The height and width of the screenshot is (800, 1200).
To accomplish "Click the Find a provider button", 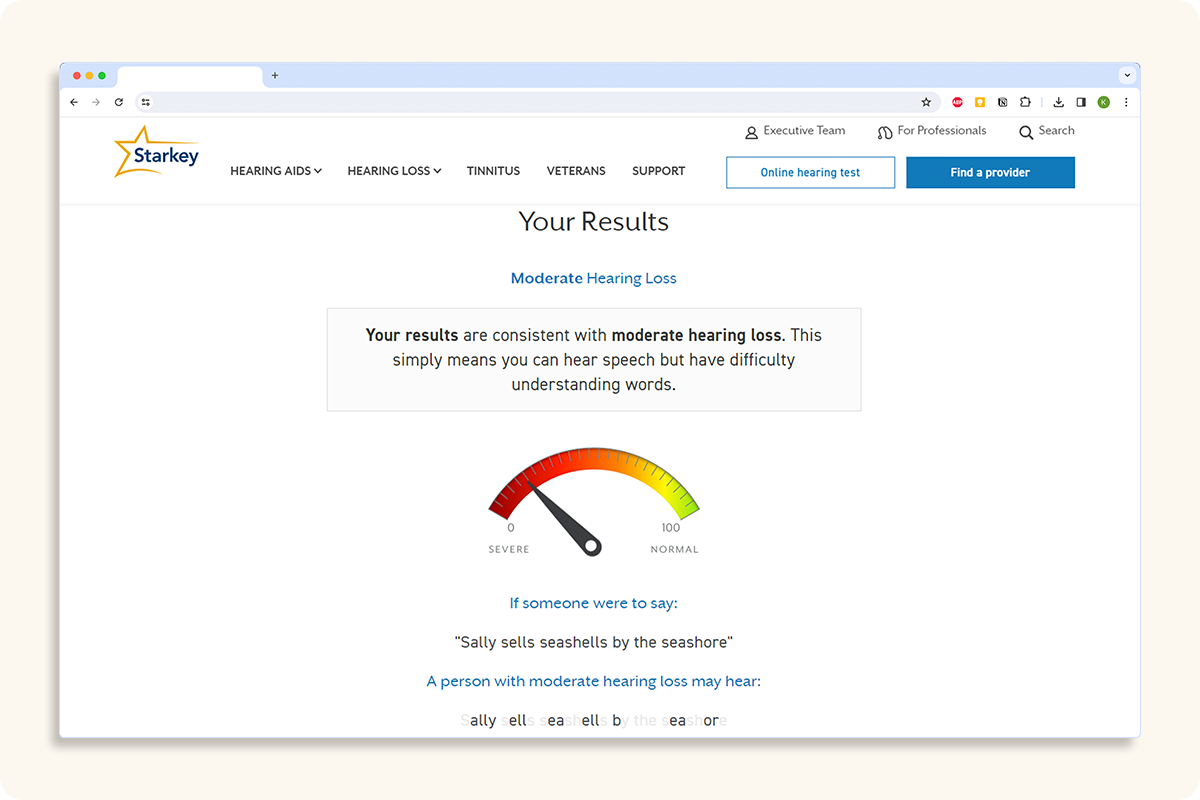I will tap(990, 172).
